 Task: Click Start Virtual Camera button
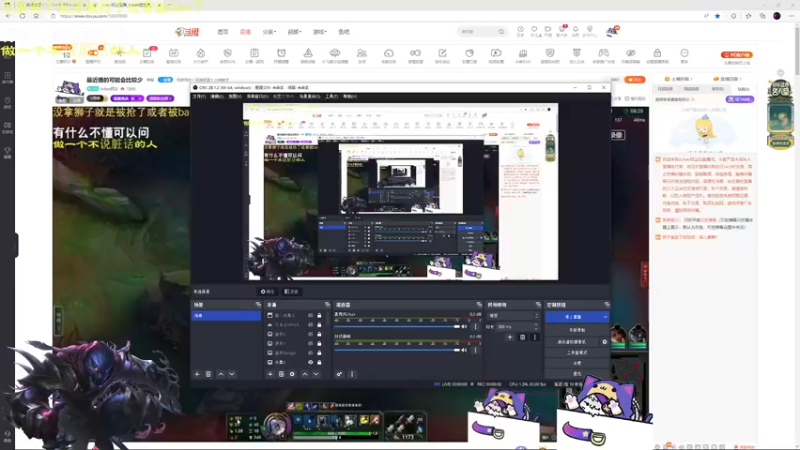pos(572,342)
